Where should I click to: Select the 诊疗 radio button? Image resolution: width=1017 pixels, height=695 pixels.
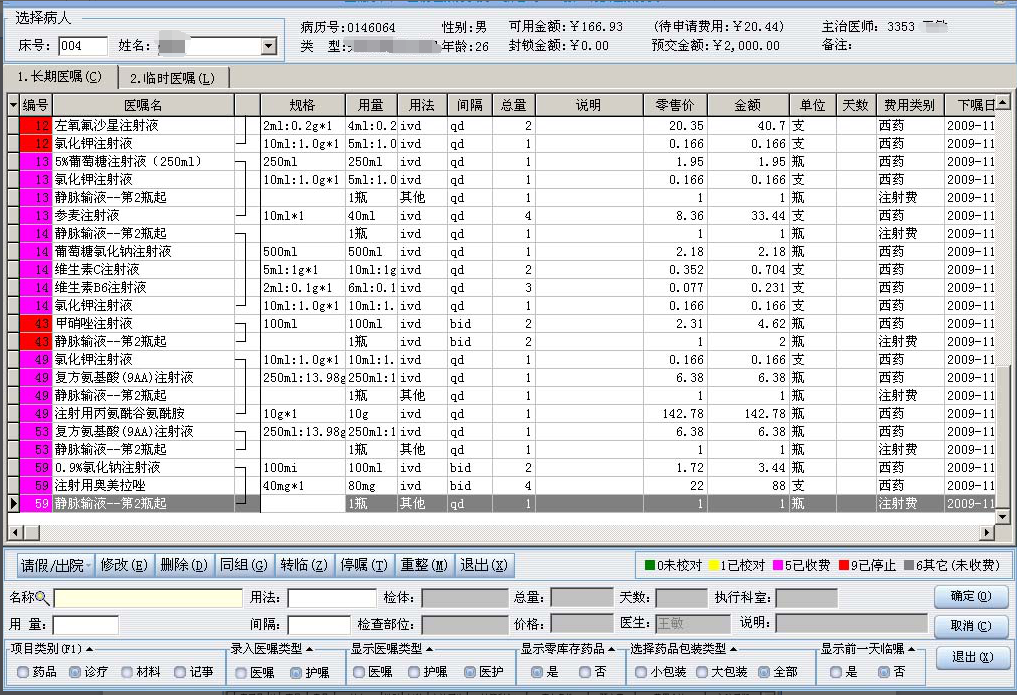point(75,672)
